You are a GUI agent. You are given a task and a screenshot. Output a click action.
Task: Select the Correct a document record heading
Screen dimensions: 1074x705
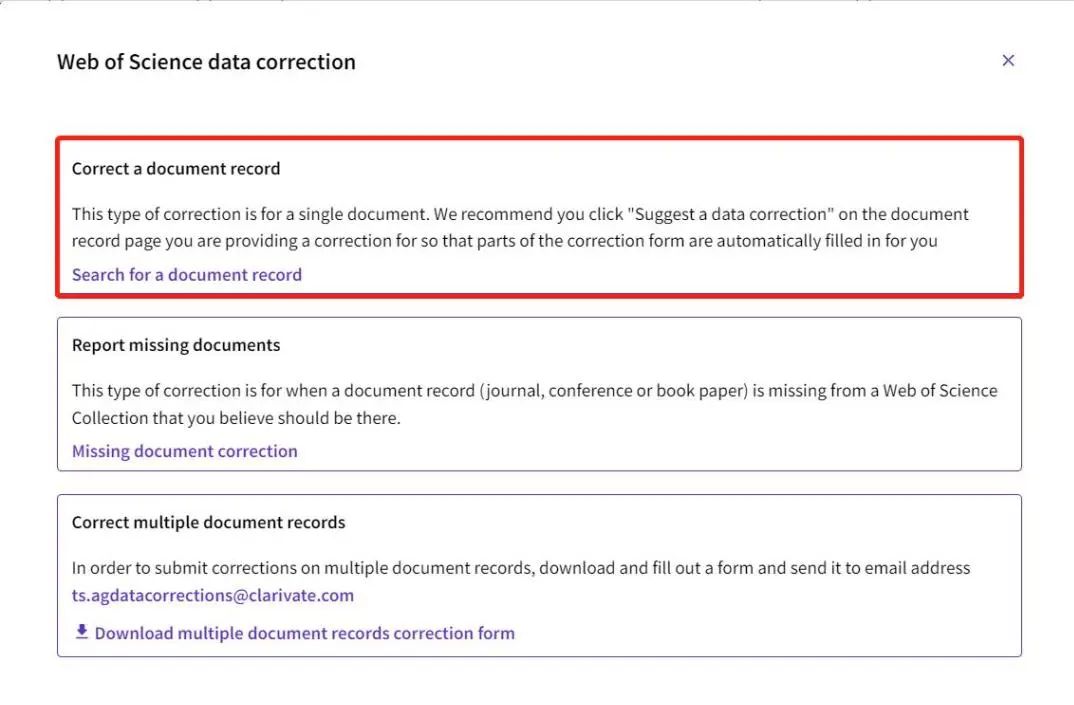pos(176,169)
